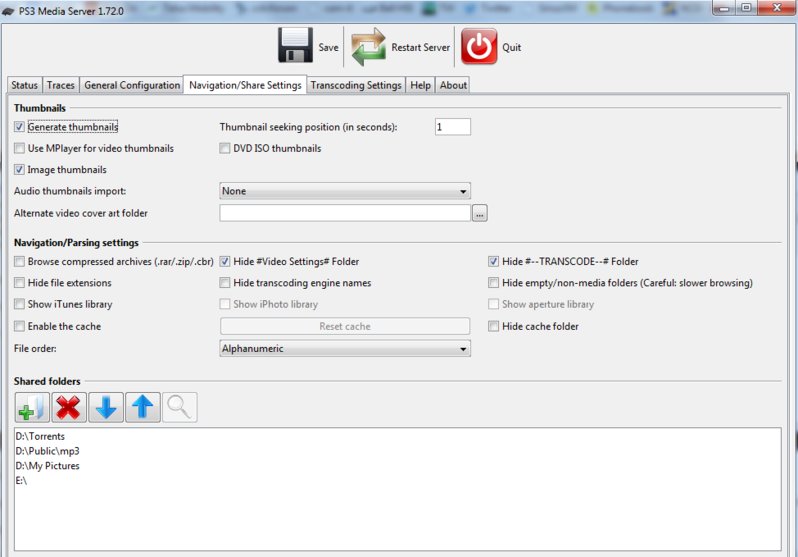Open Transcoding Settings tab

(x=356, y=85)
